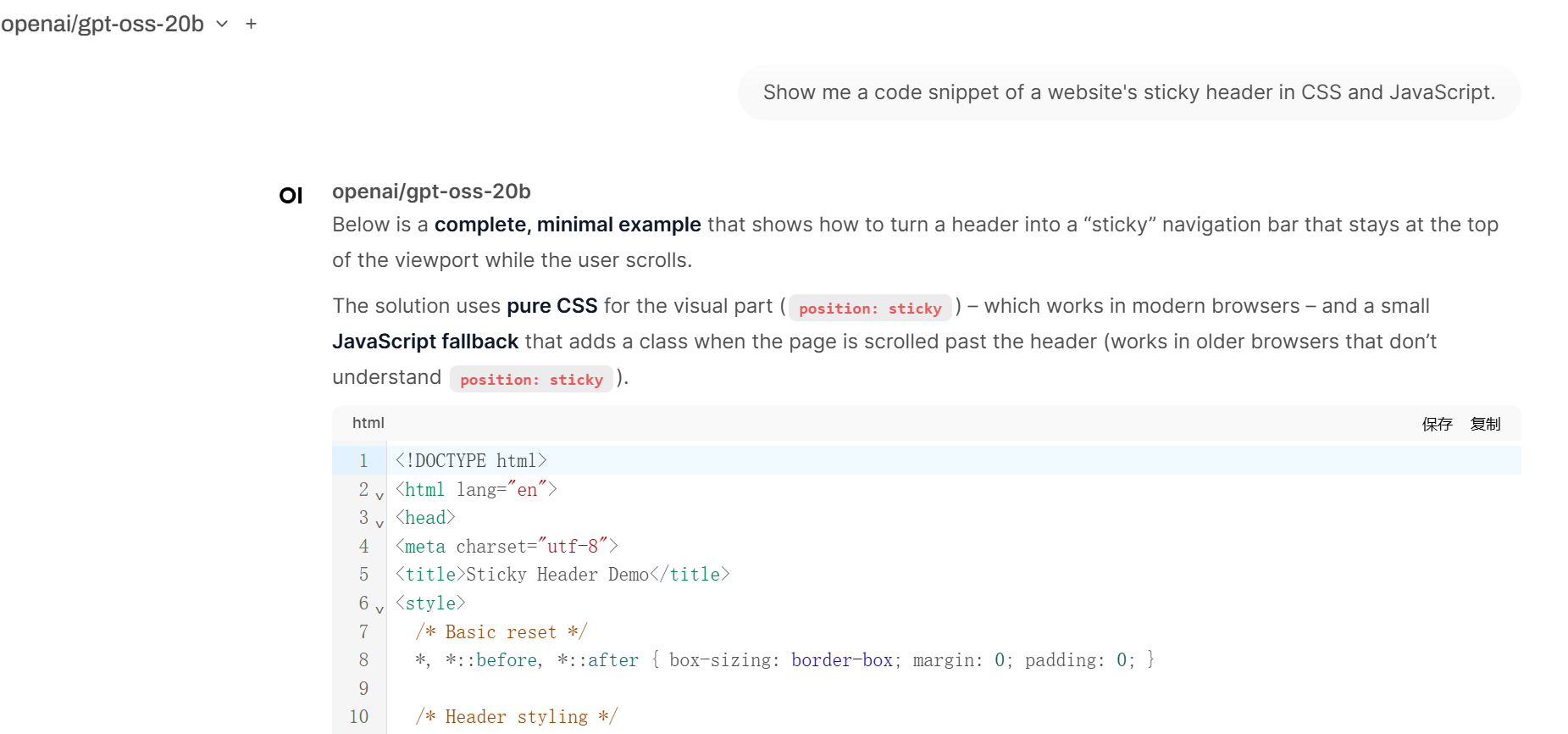
Task: Click the meta charset line in the code
Action: click(507, 547)
